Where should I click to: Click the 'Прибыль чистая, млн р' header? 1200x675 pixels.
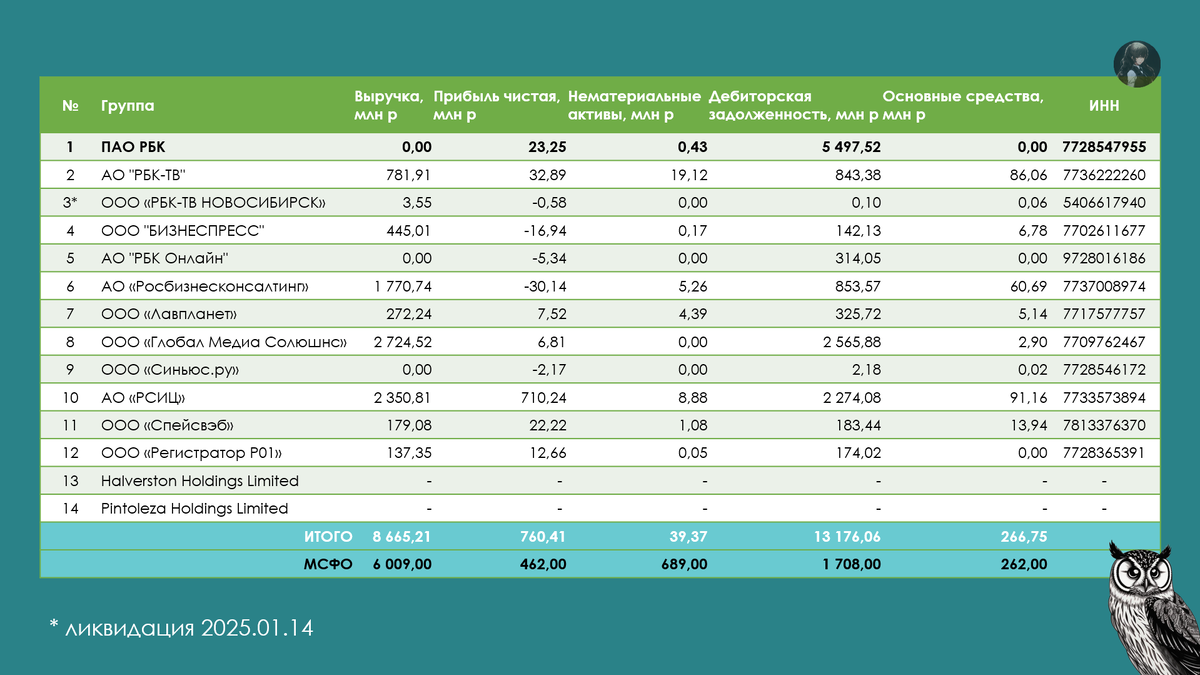pyautogui.click(x=496, y=106)
